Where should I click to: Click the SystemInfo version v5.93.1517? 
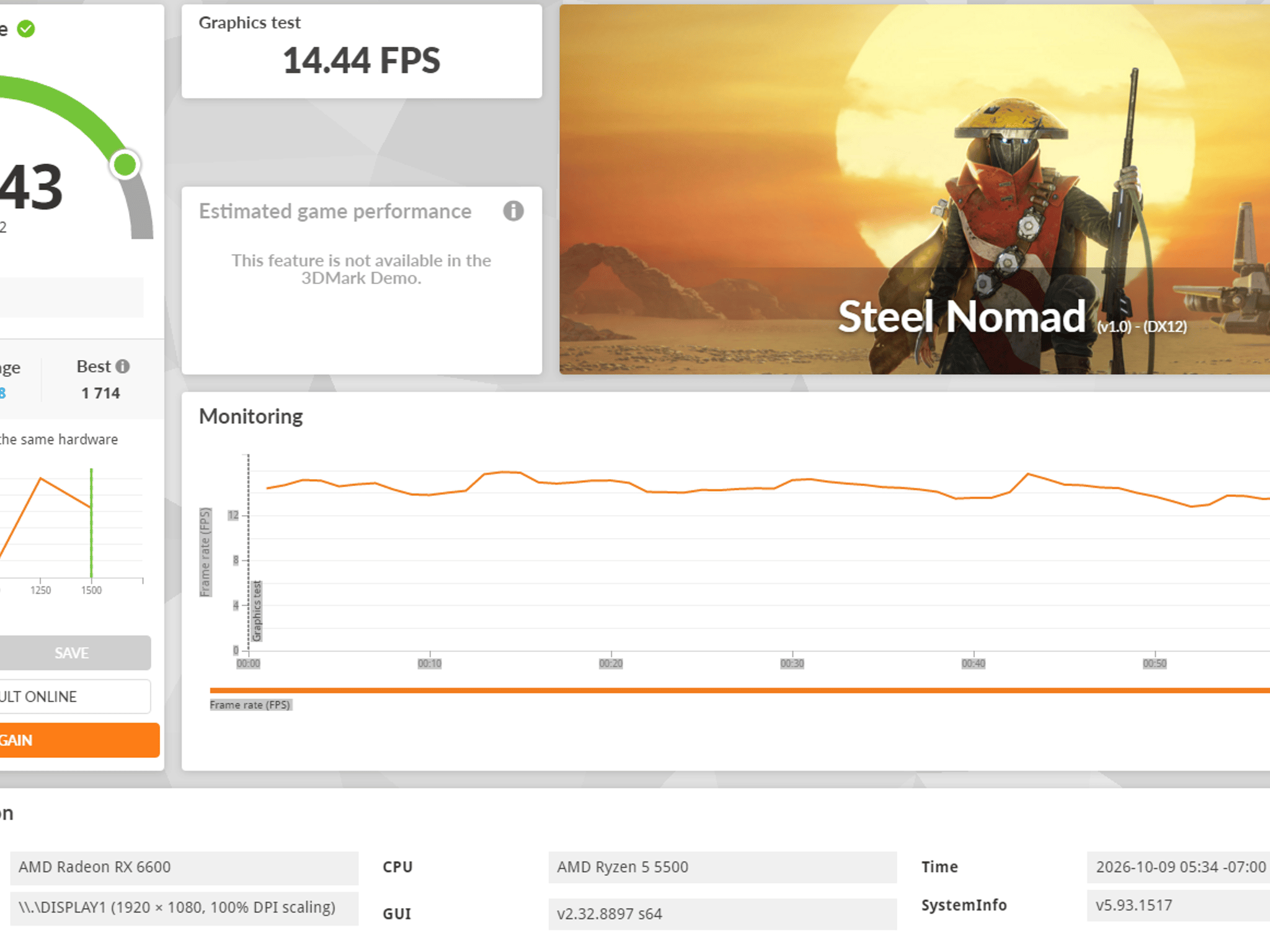click(x=1178, y=906)
